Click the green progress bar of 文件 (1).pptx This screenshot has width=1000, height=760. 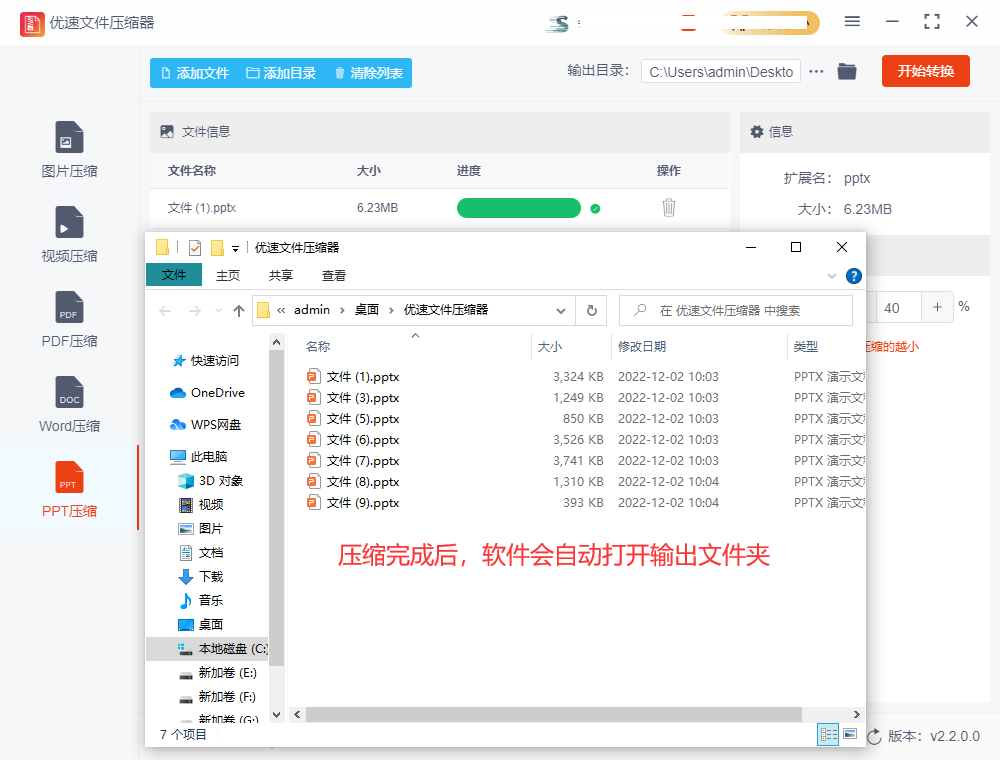tap(518, 208)
